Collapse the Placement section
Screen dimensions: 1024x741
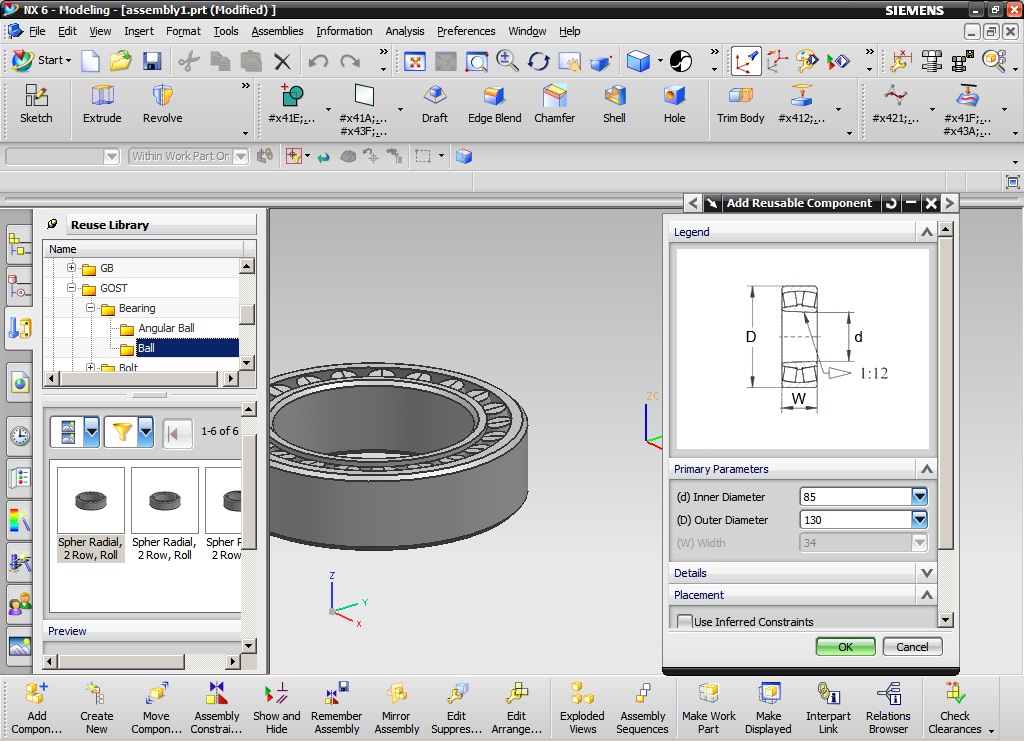926,595
